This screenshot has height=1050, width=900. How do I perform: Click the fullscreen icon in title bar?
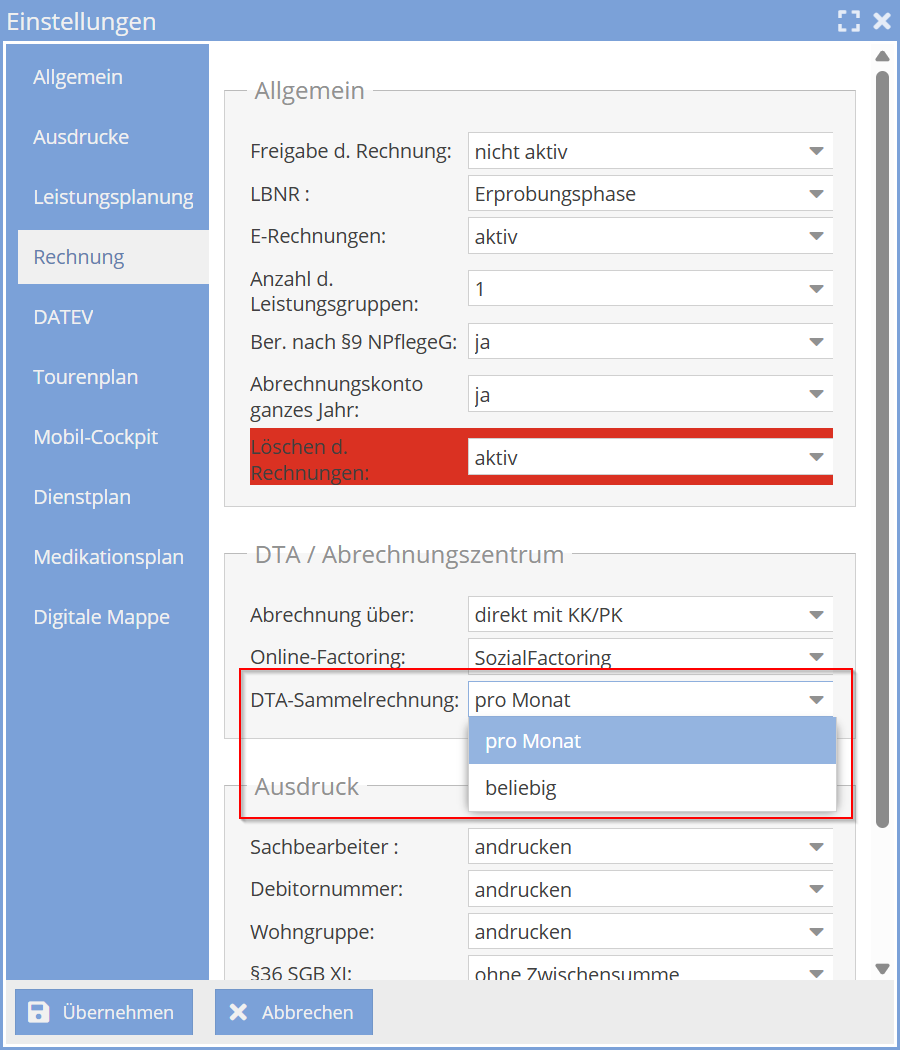click(849, 21)
